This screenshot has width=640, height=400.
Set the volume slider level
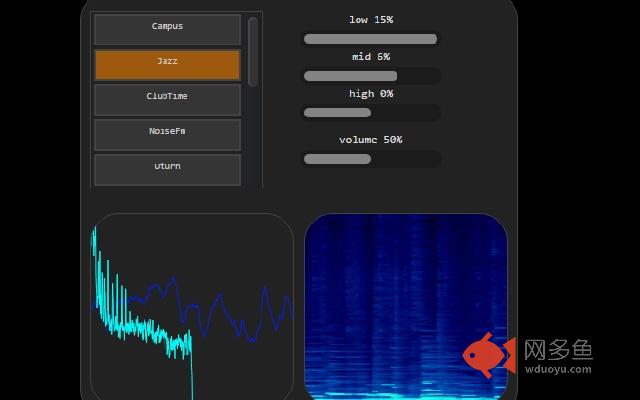pos(371,159)
